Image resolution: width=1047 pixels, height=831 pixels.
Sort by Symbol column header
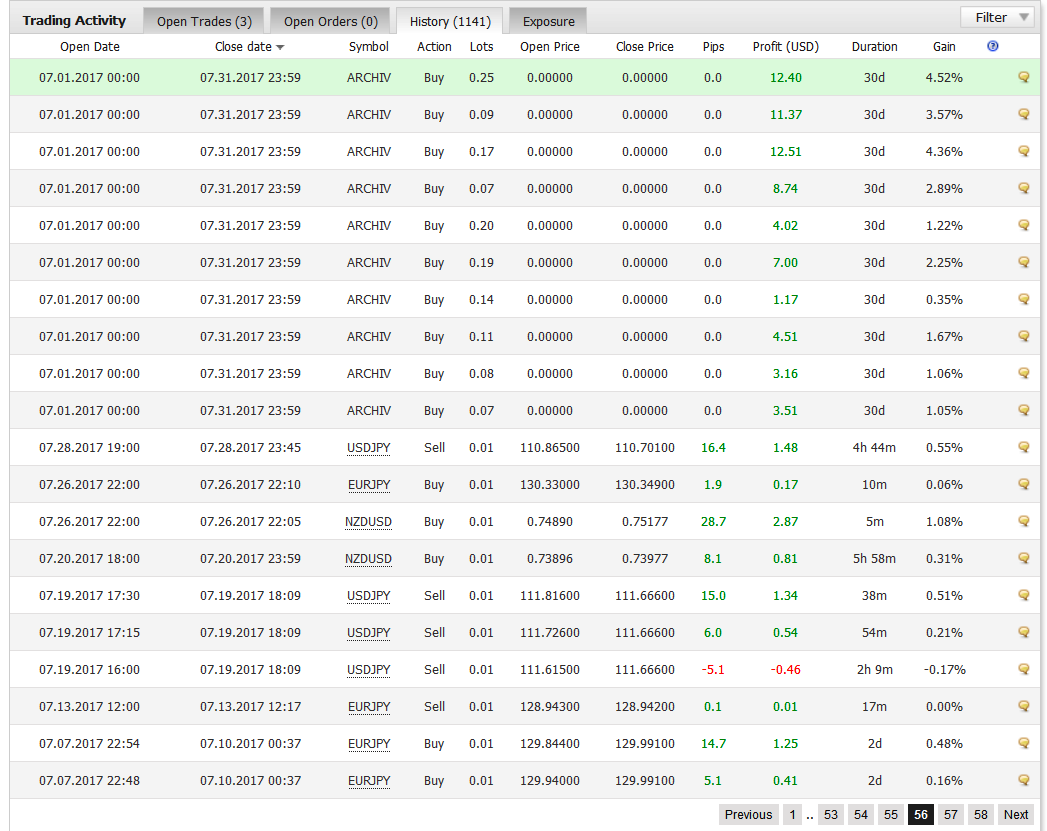pyautogui.click(x=369, y=47)
